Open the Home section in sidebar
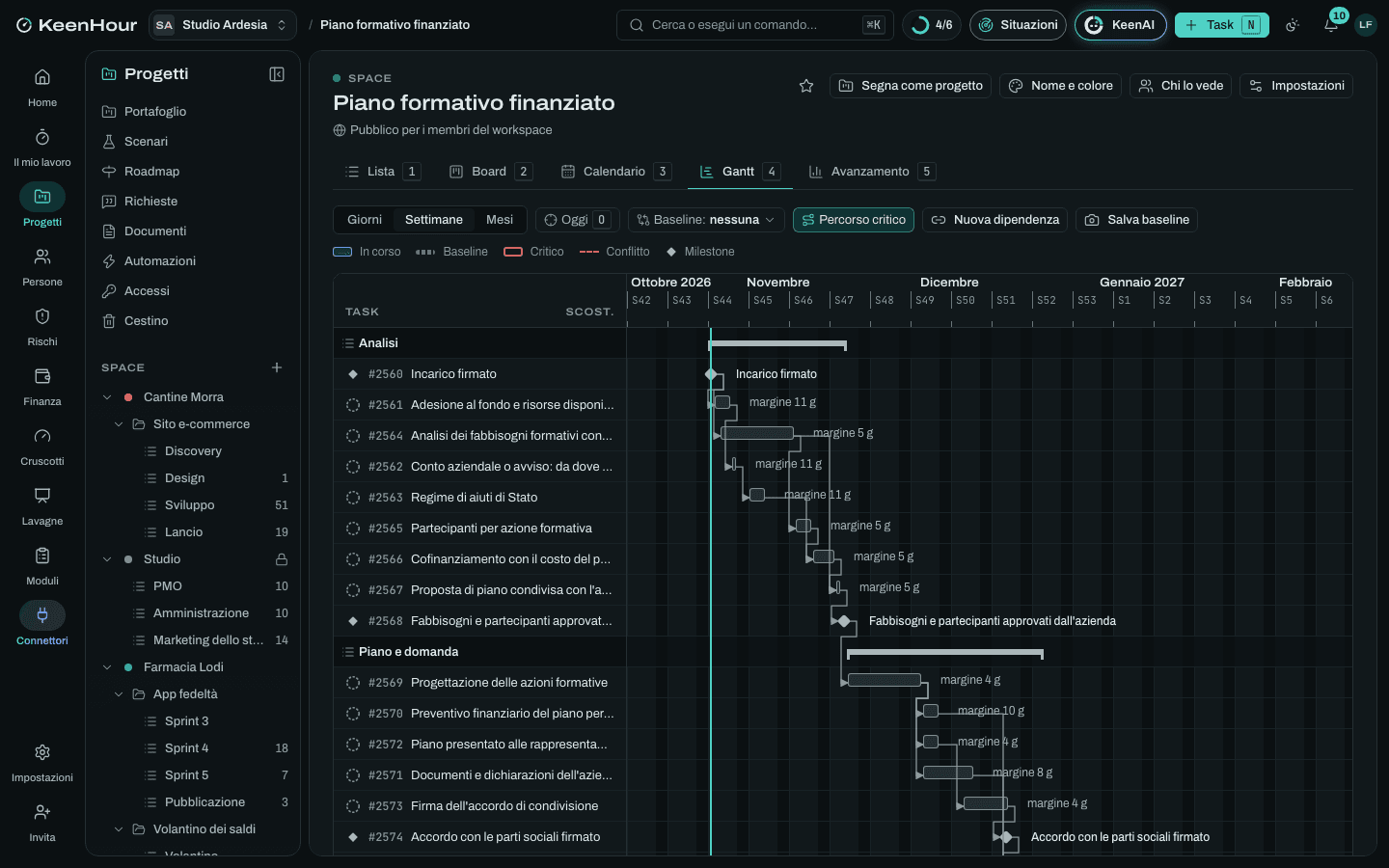The width and height of the screenshot is (1389, 868). click(42, 87)
